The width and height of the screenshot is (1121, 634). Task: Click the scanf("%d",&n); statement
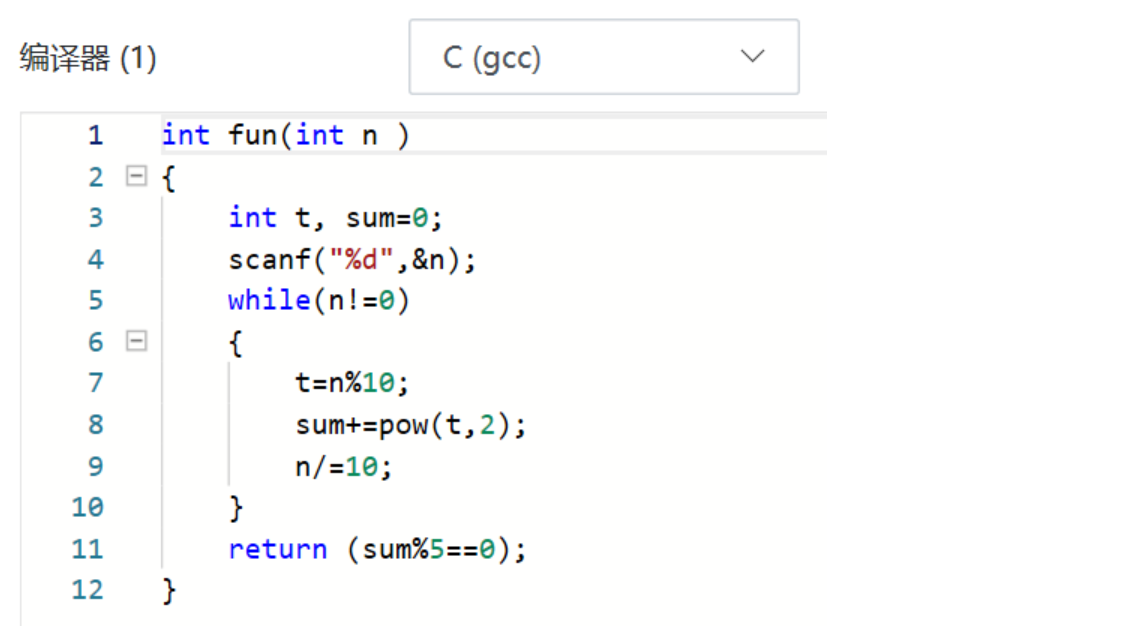tap(352, 259)
